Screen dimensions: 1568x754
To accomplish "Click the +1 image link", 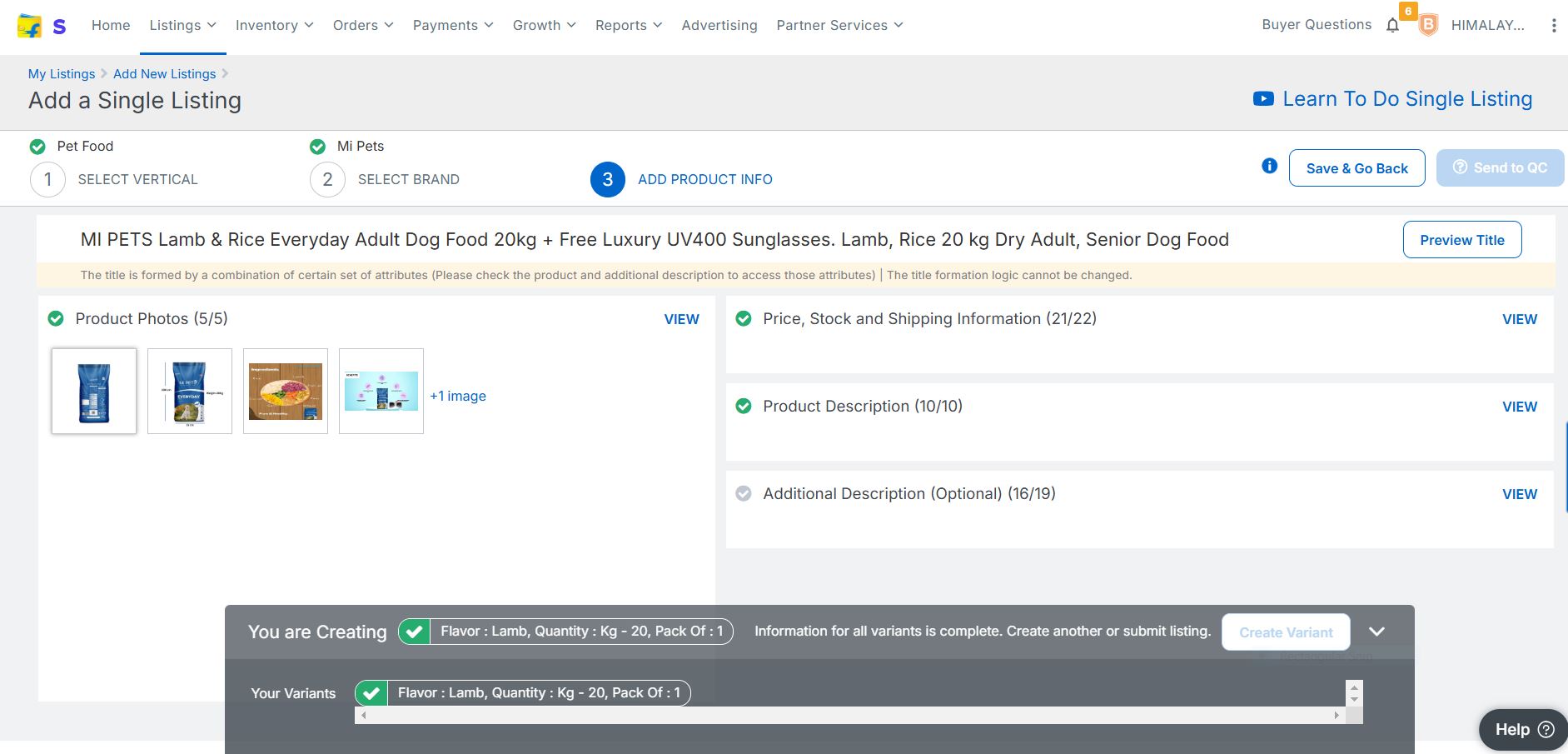I will 458,397.
